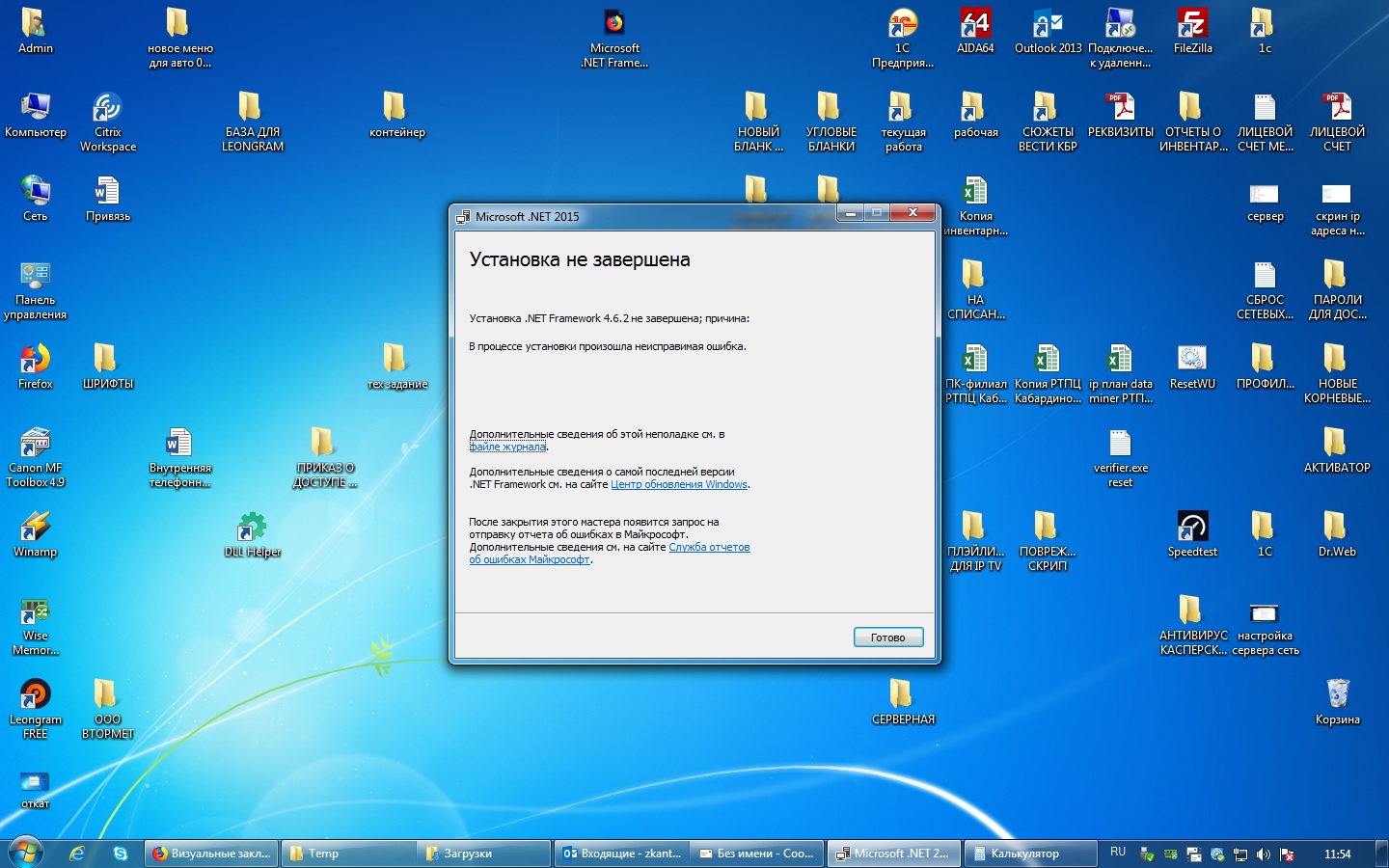Click the Готово button in the installer
The image size is (1389, 868).
coord(888,637)
